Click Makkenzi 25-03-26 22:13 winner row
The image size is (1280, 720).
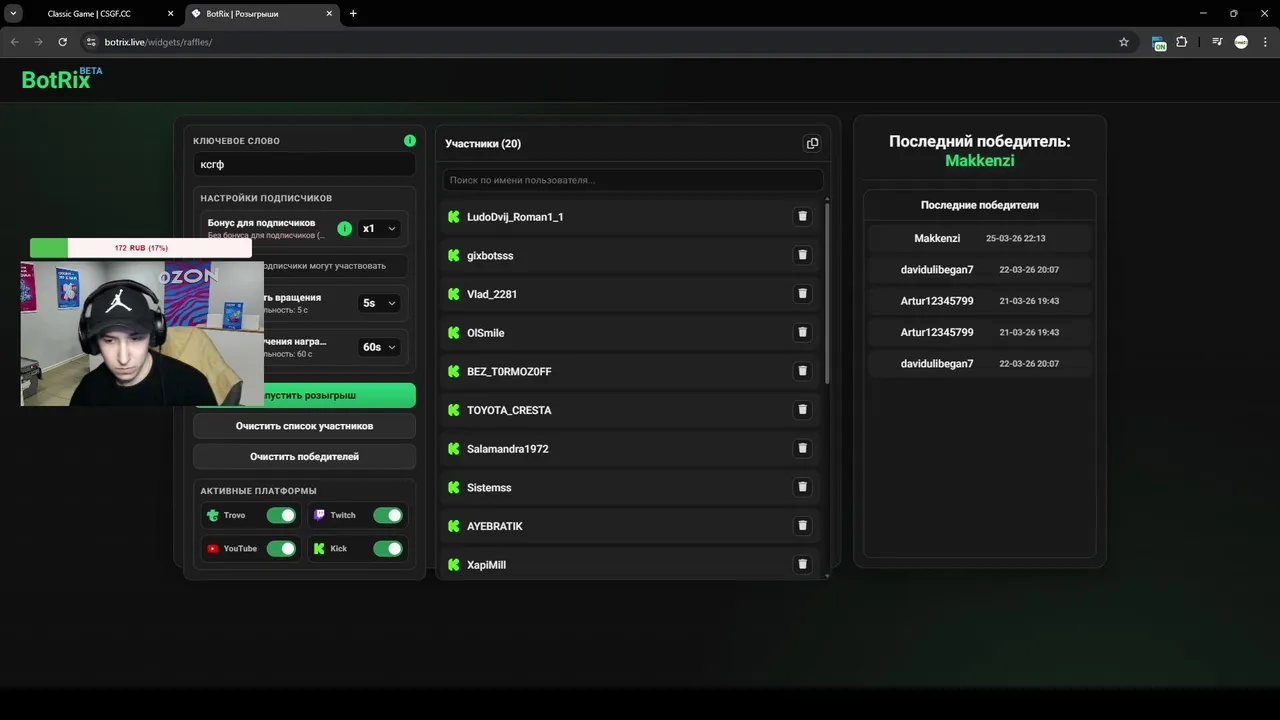point(980,238)
